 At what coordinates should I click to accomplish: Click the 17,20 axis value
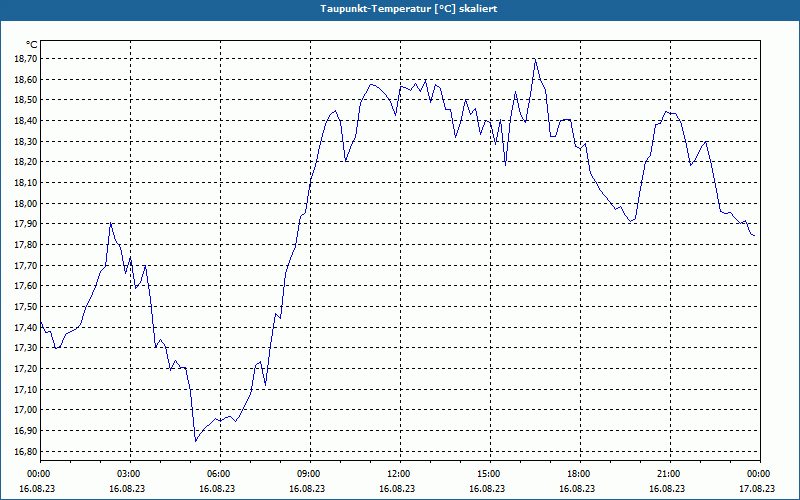[26, 369]
